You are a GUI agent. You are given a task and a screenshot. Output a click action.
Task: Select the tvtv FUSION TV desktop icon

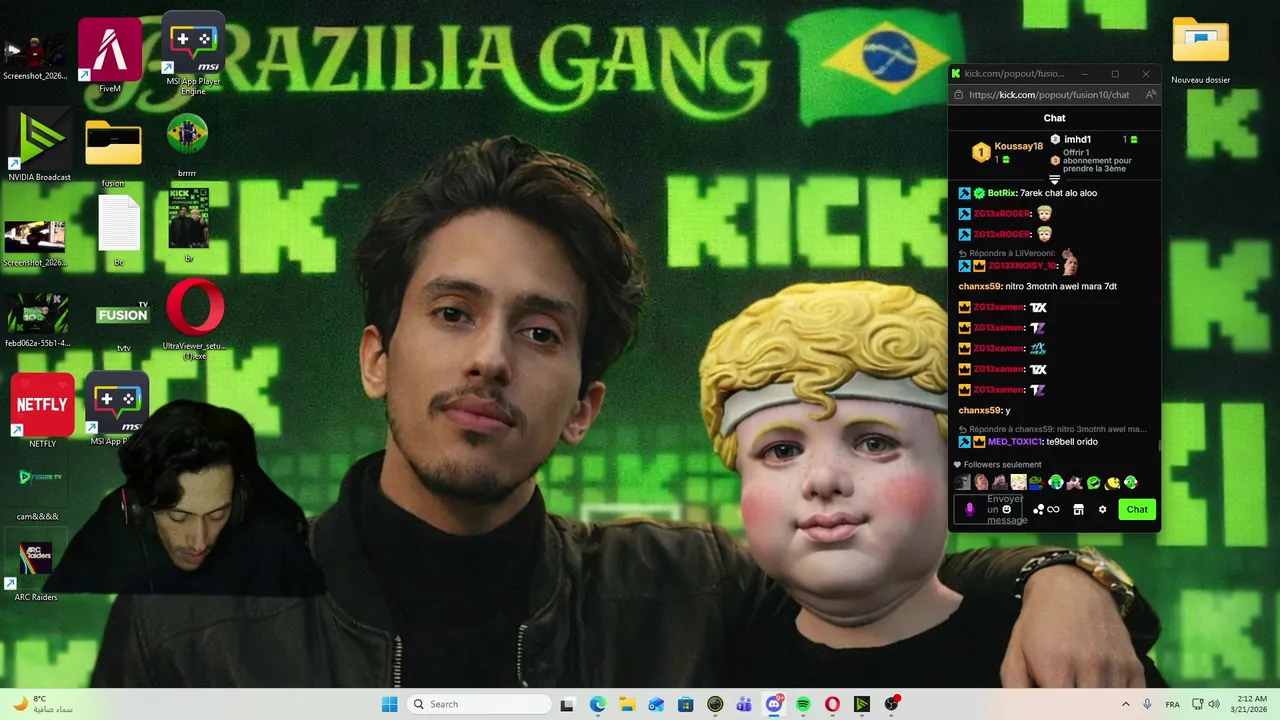tap(123, 325)
